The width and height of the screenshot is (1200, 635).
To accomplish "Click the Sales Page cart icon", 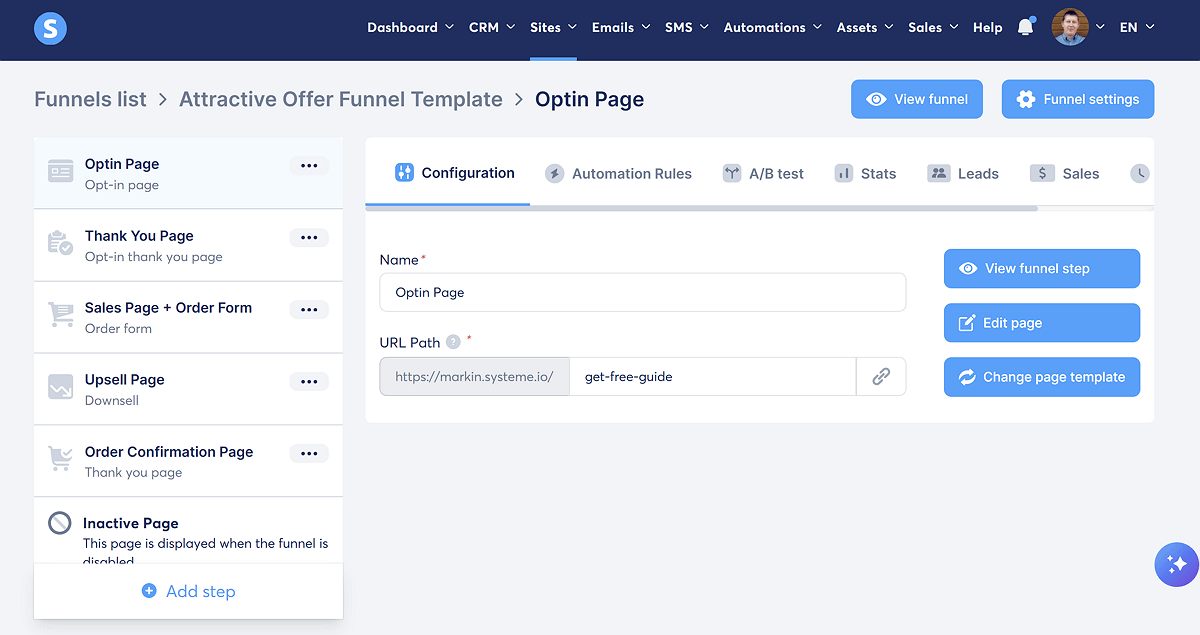I will pyautogui.click(x=61, y=315).
